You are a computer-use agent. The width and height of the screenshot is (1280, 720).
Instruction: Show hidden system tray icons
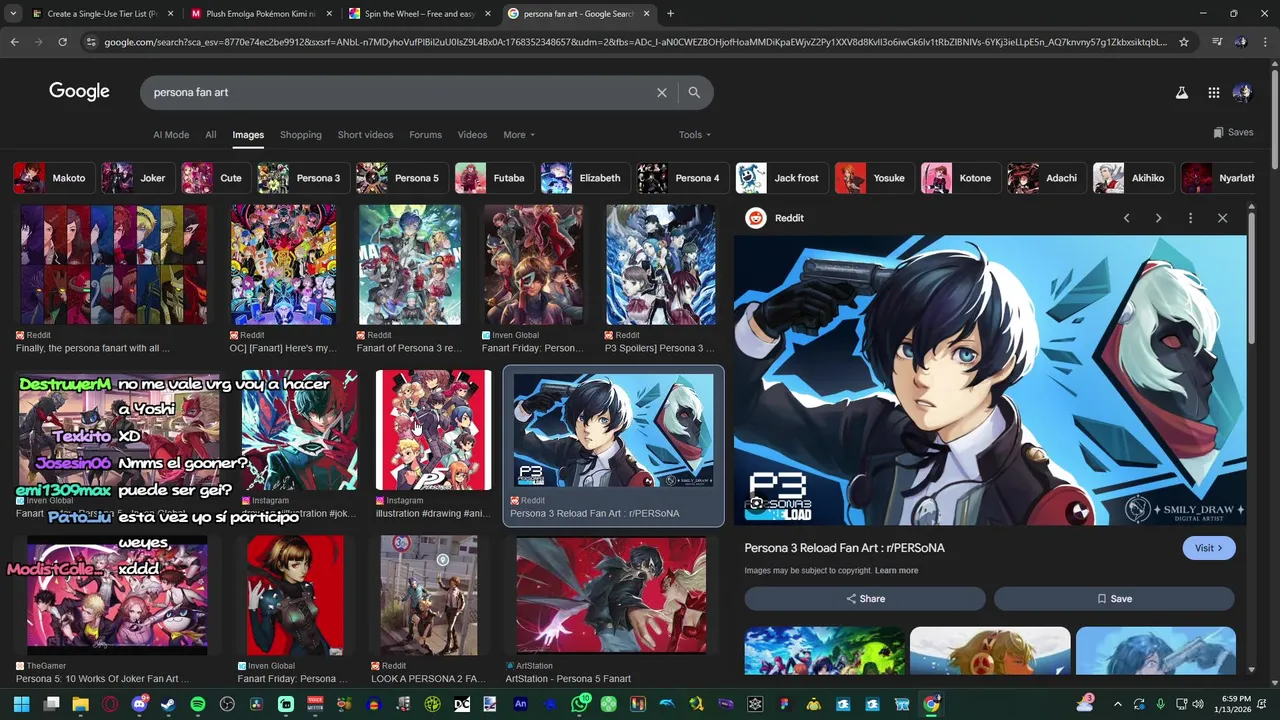coord(1118,704)
